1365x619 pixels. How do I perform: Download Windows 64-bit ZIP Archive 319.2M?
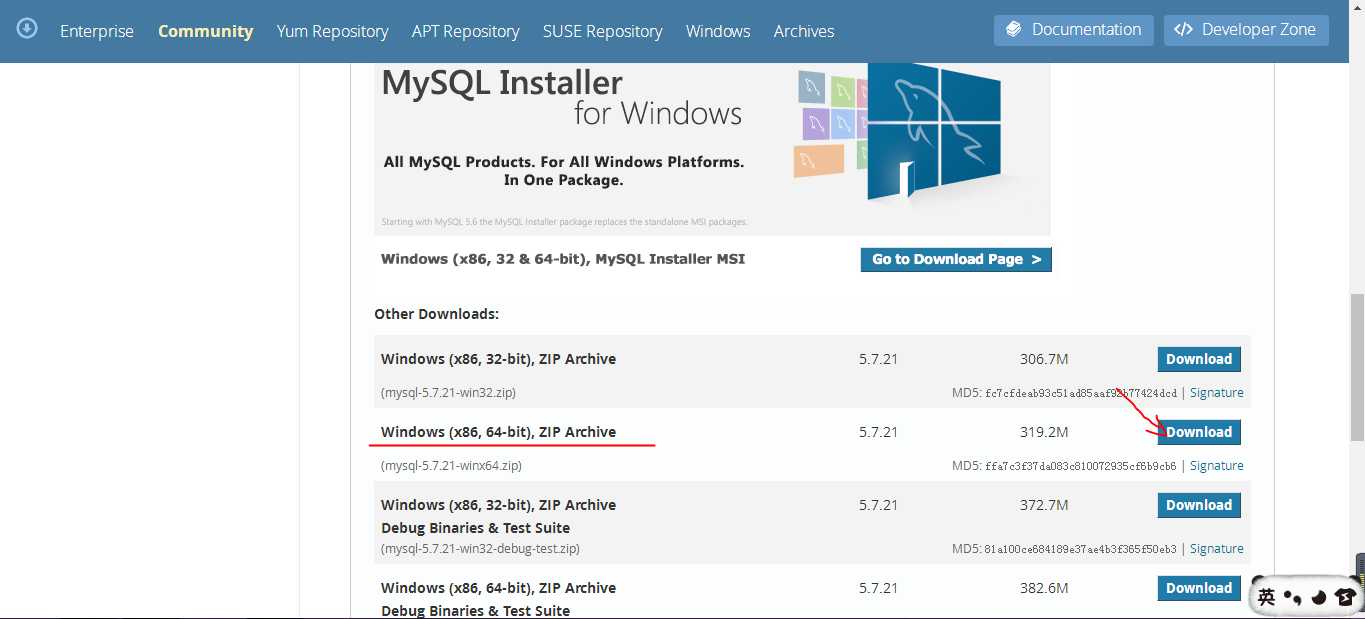pos(1199,432)
